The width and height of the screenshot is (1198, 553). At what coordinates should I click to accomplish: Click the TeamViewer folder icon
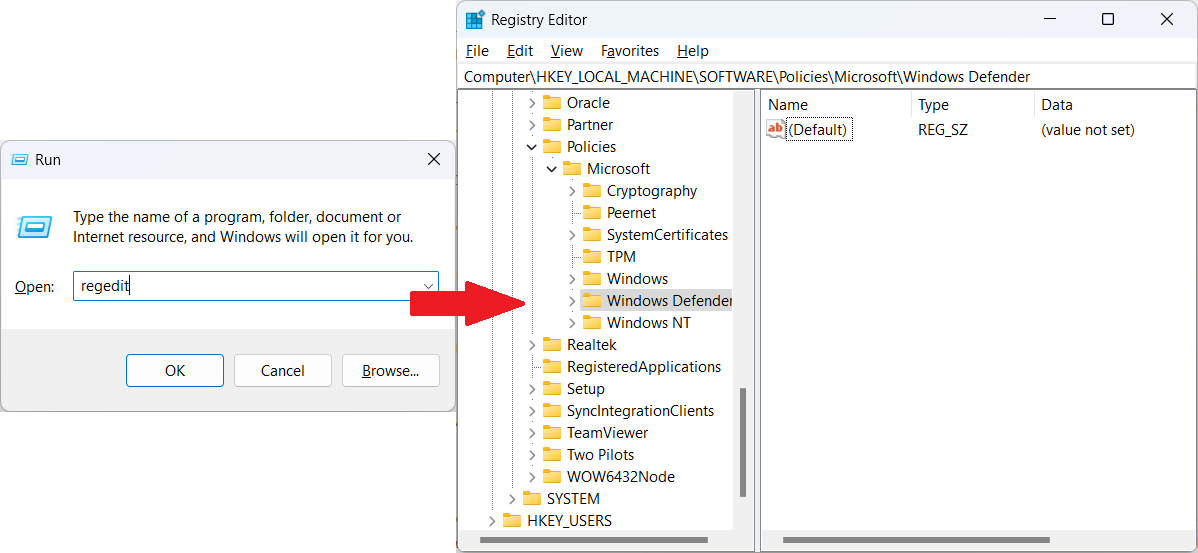pos(552,433)
